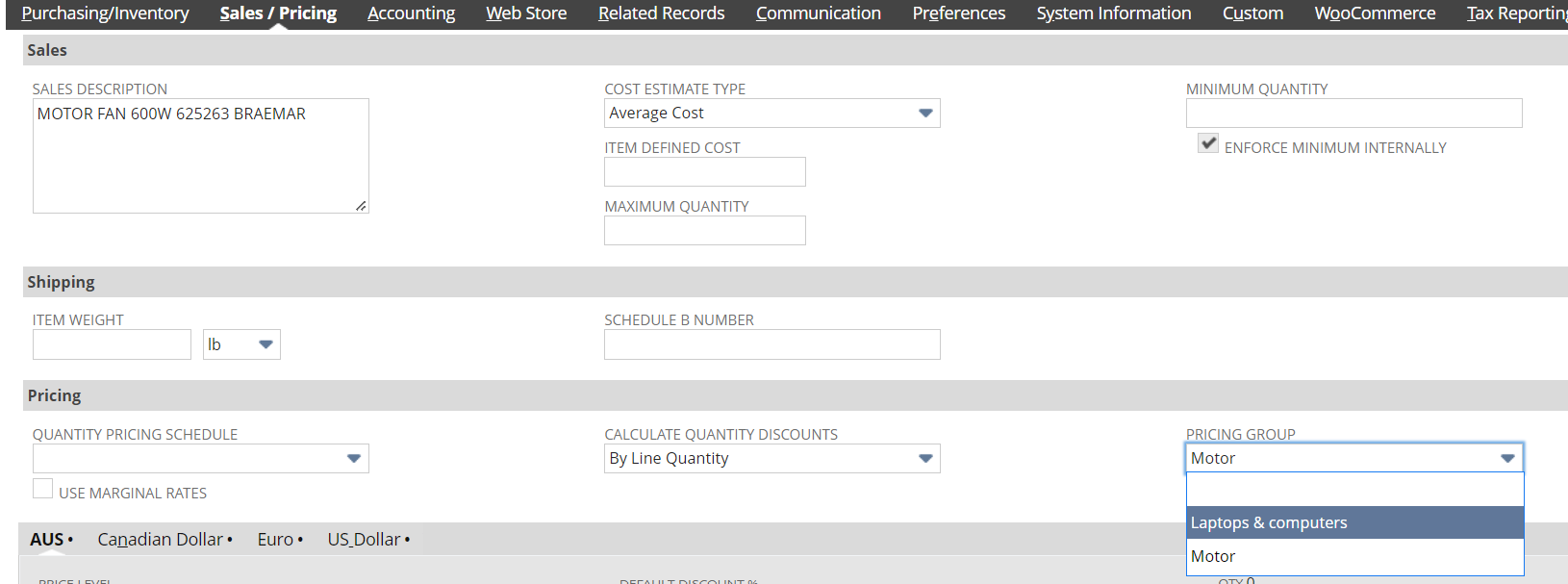Select Motor from the Pricing Group list
This screenshot has width=1568, height=584.
click(1355, 556)
